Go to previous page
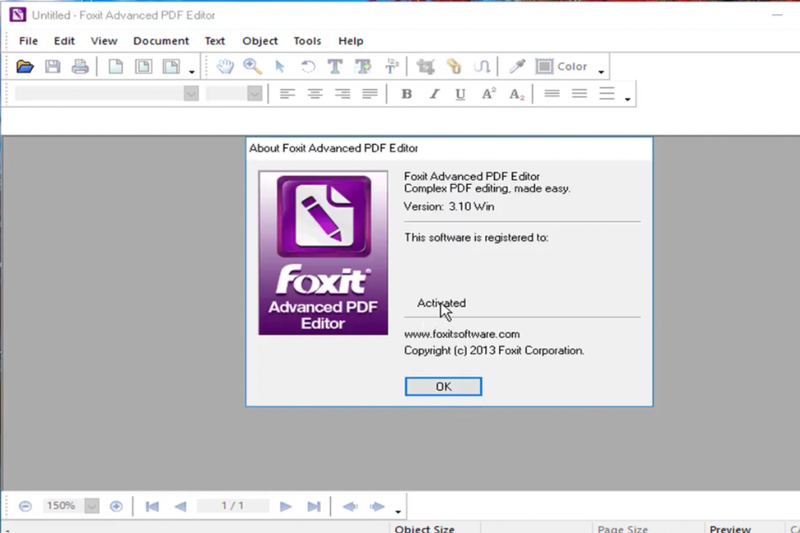 180,506
